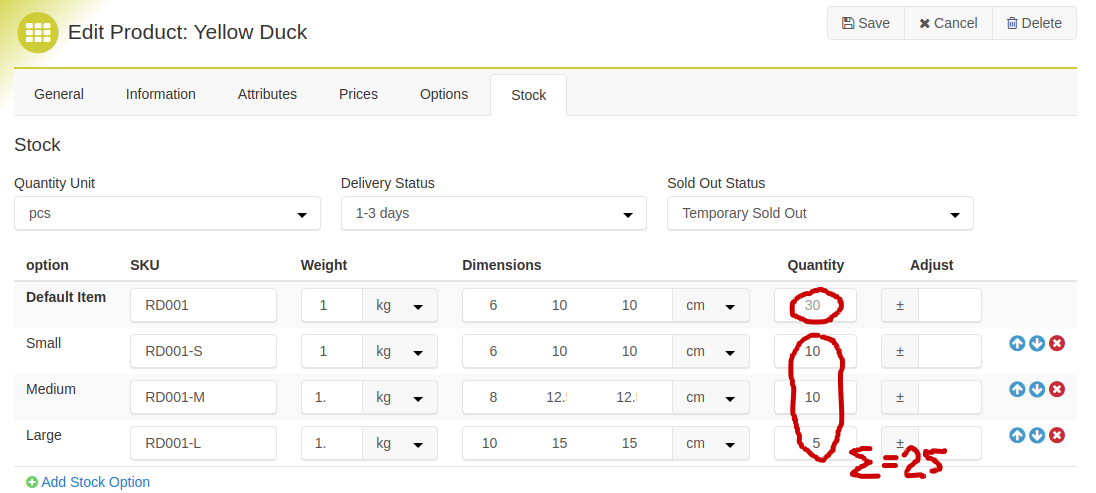Move the Medium option row up

coord(1017,390)
